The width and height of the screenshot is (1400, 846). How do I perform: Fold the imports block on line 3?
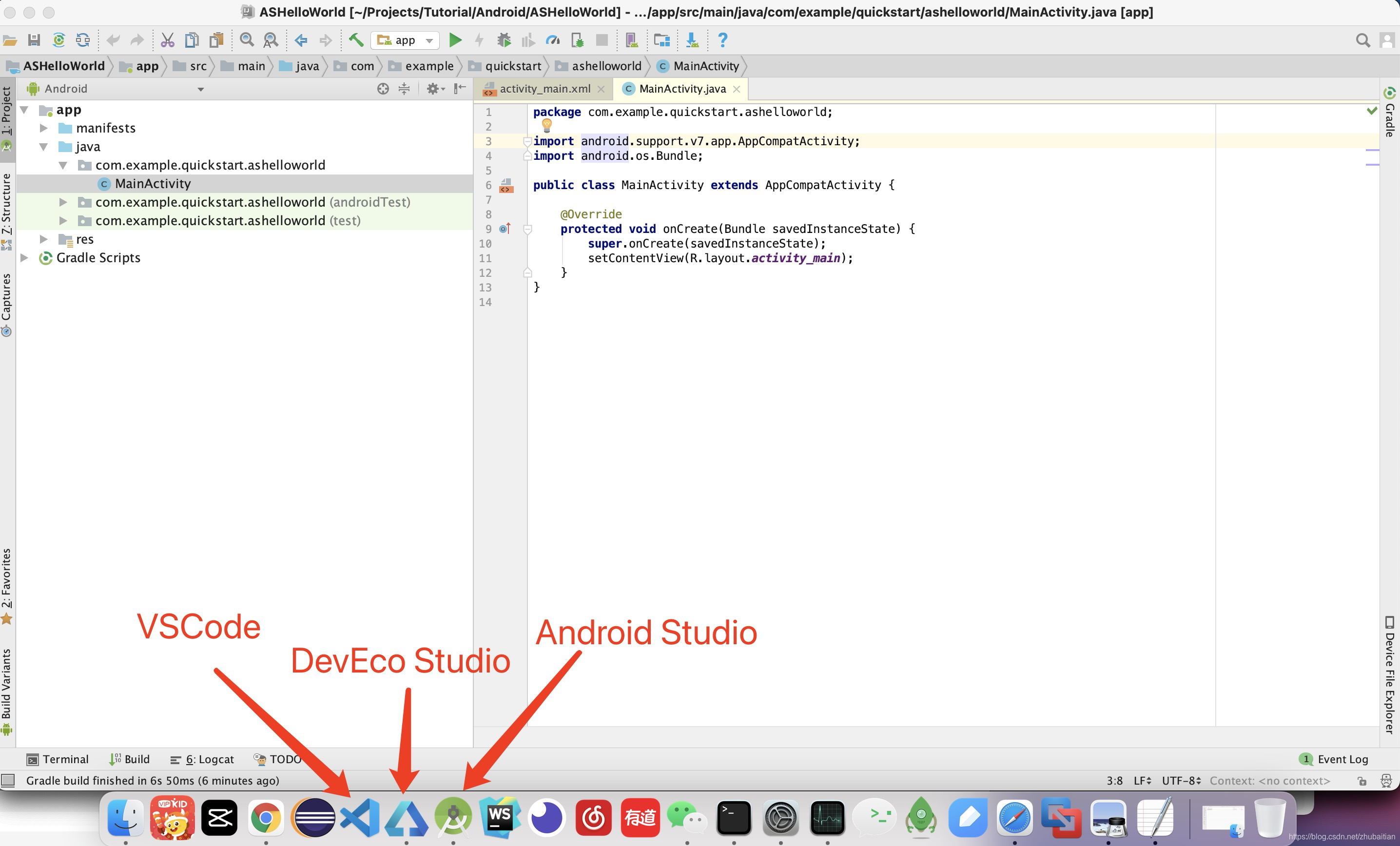[x=526, y=141]
